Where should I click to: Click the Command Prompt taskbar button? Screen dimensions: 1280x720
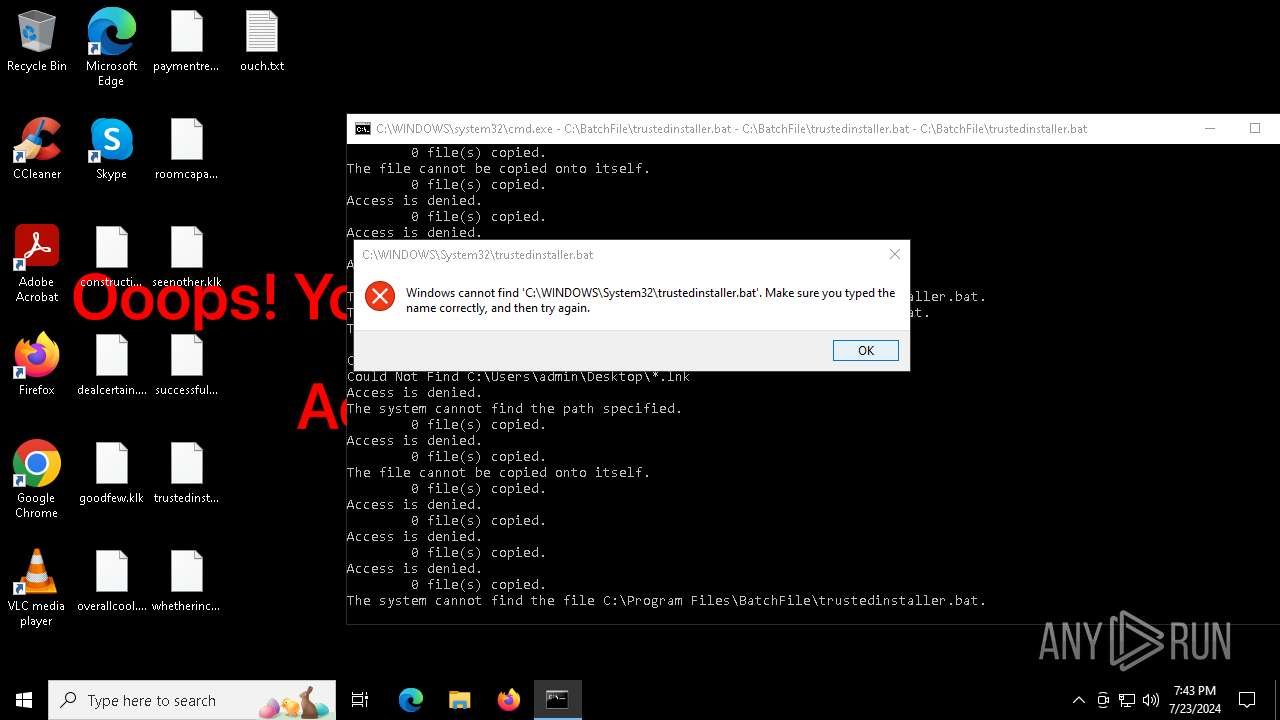tap(557, 700)
